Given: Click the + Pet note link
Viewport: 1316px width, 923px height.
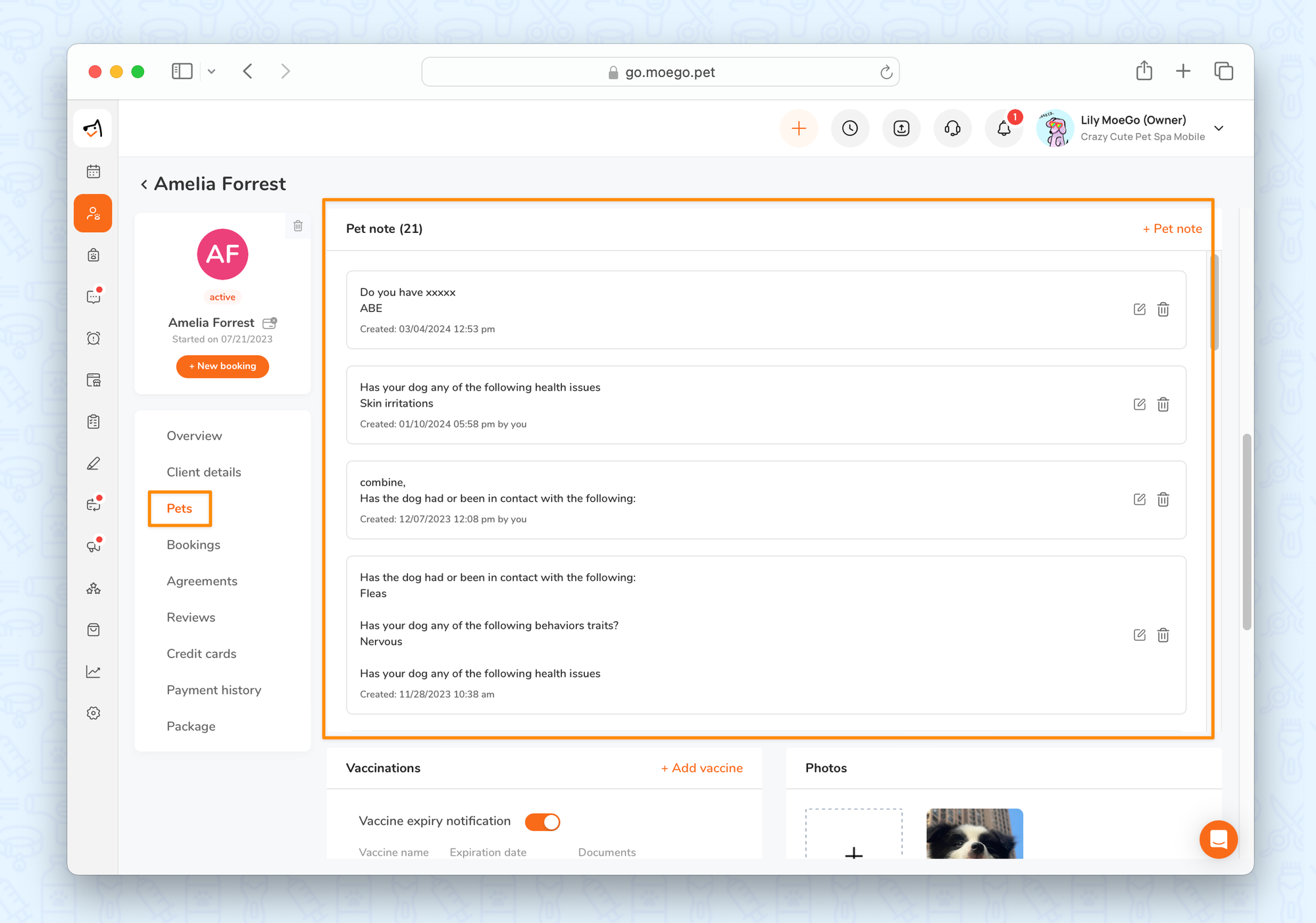Looking at the screenshot, I should (1172, 228).
